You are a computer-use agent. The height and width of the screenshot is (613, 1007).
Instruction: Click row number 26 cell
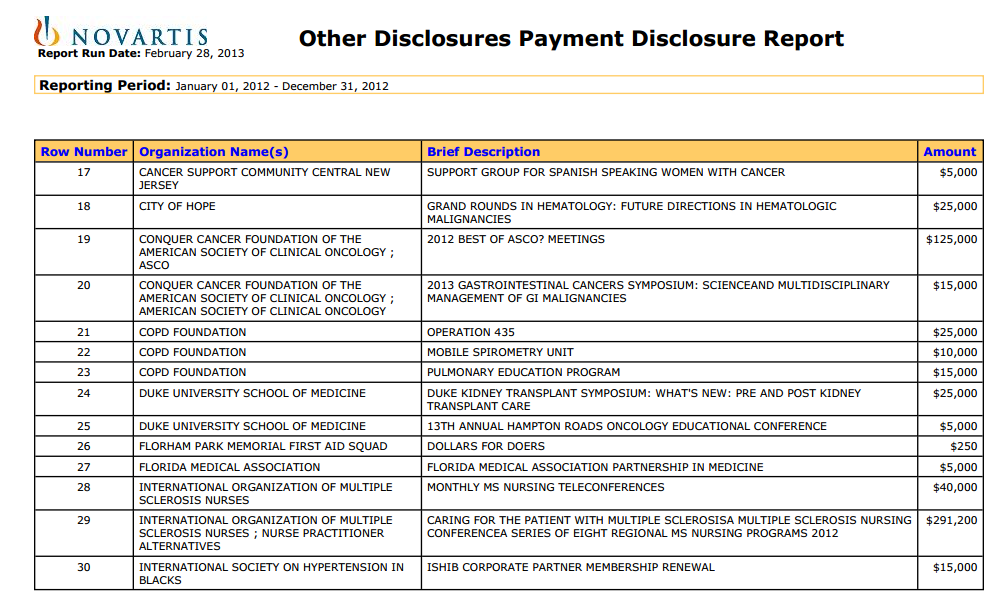pos(83,446)
